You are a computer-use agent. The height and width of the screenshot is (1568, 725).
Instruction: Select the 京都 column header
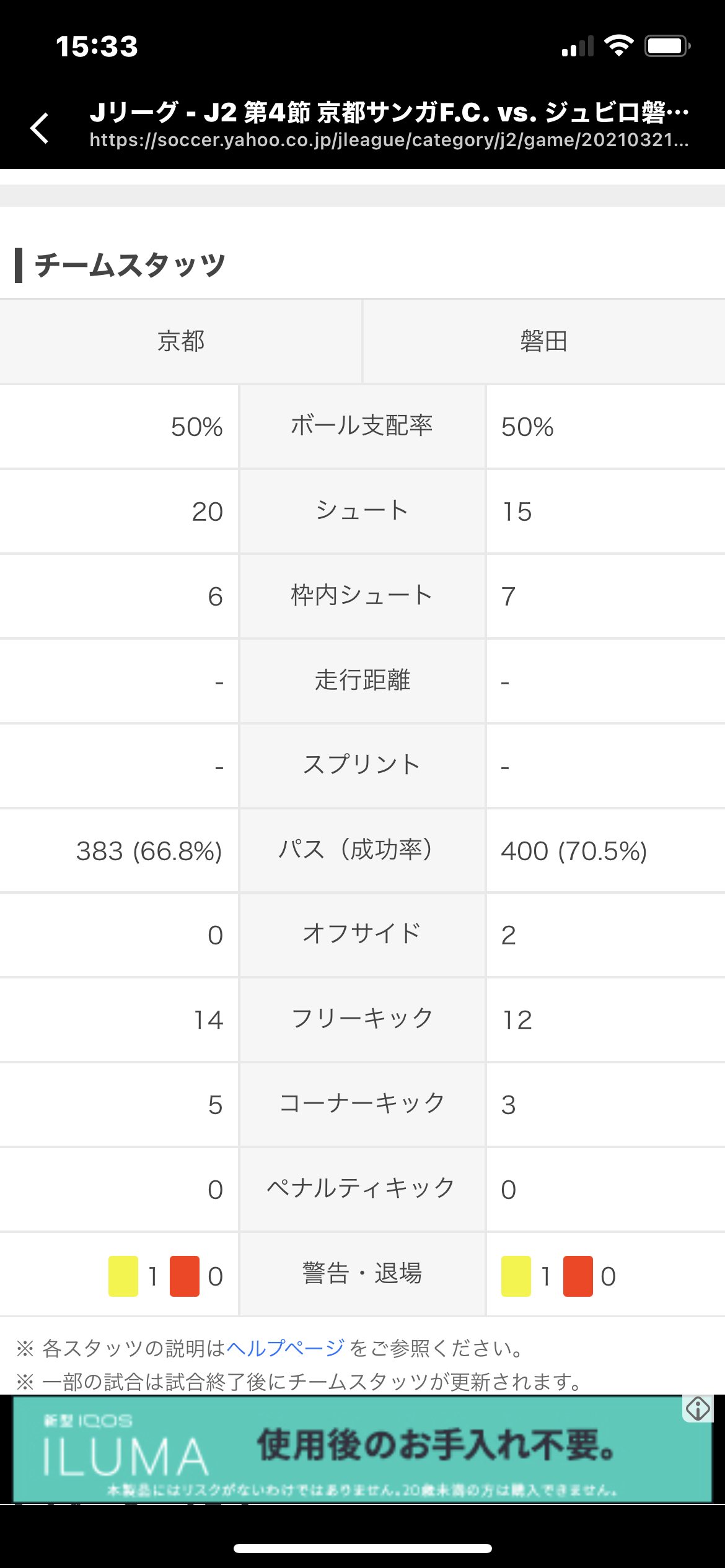click(x=180, y=341)
